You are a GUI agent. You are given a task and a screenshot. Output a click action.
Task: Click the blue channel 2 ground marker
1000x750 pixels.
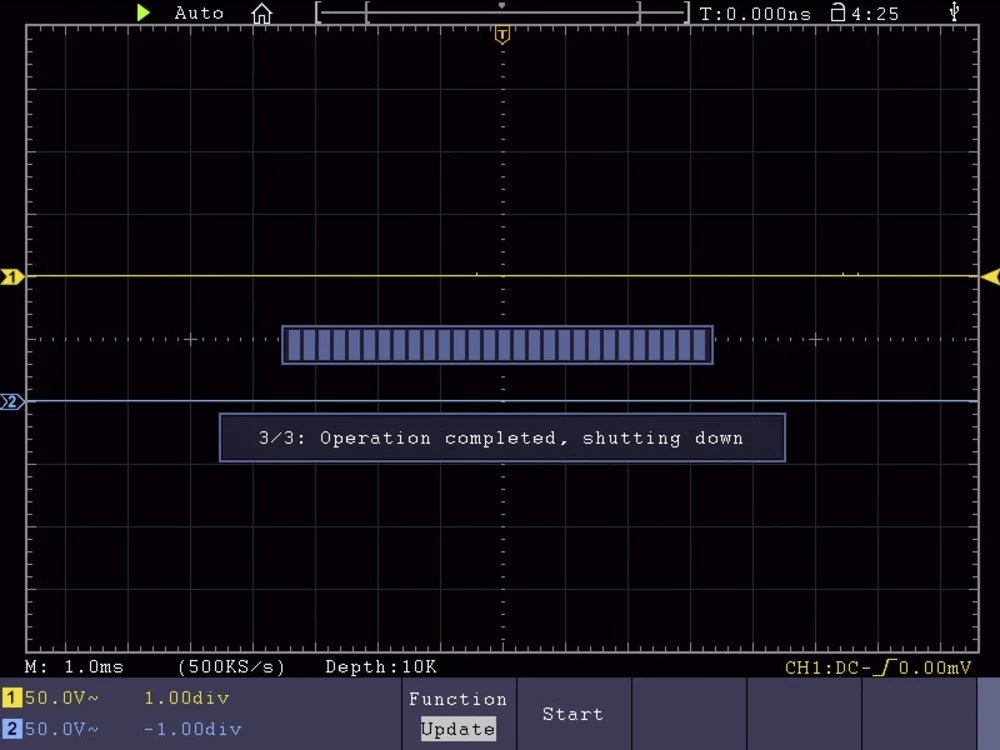[x=12, y=402]
